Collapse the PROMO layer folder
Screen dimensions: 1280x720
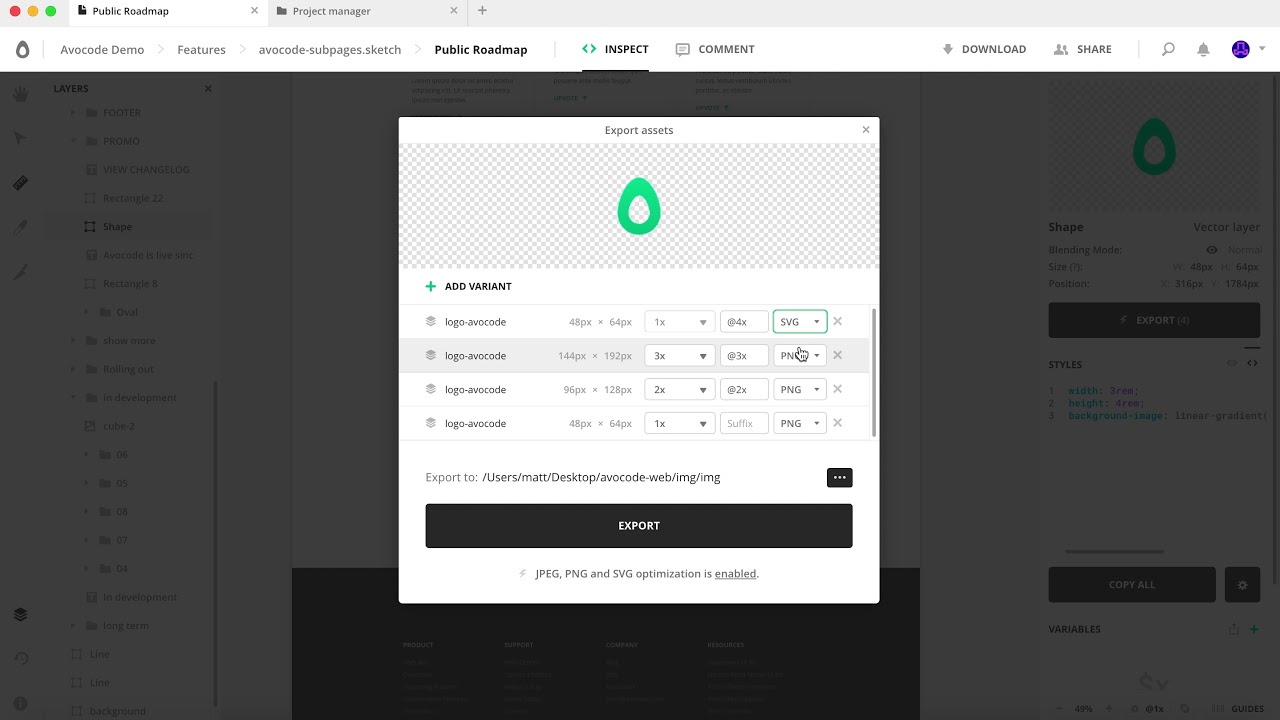(x=73, y=141)
